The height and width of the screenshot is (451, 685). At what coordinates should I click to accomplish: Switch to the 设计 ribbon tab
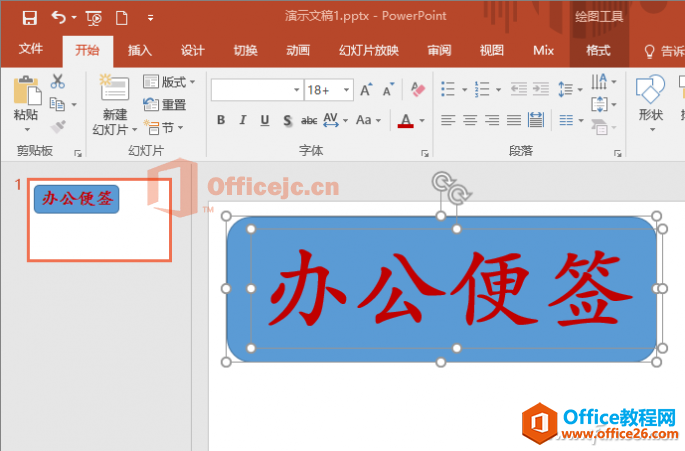point(193,51)
